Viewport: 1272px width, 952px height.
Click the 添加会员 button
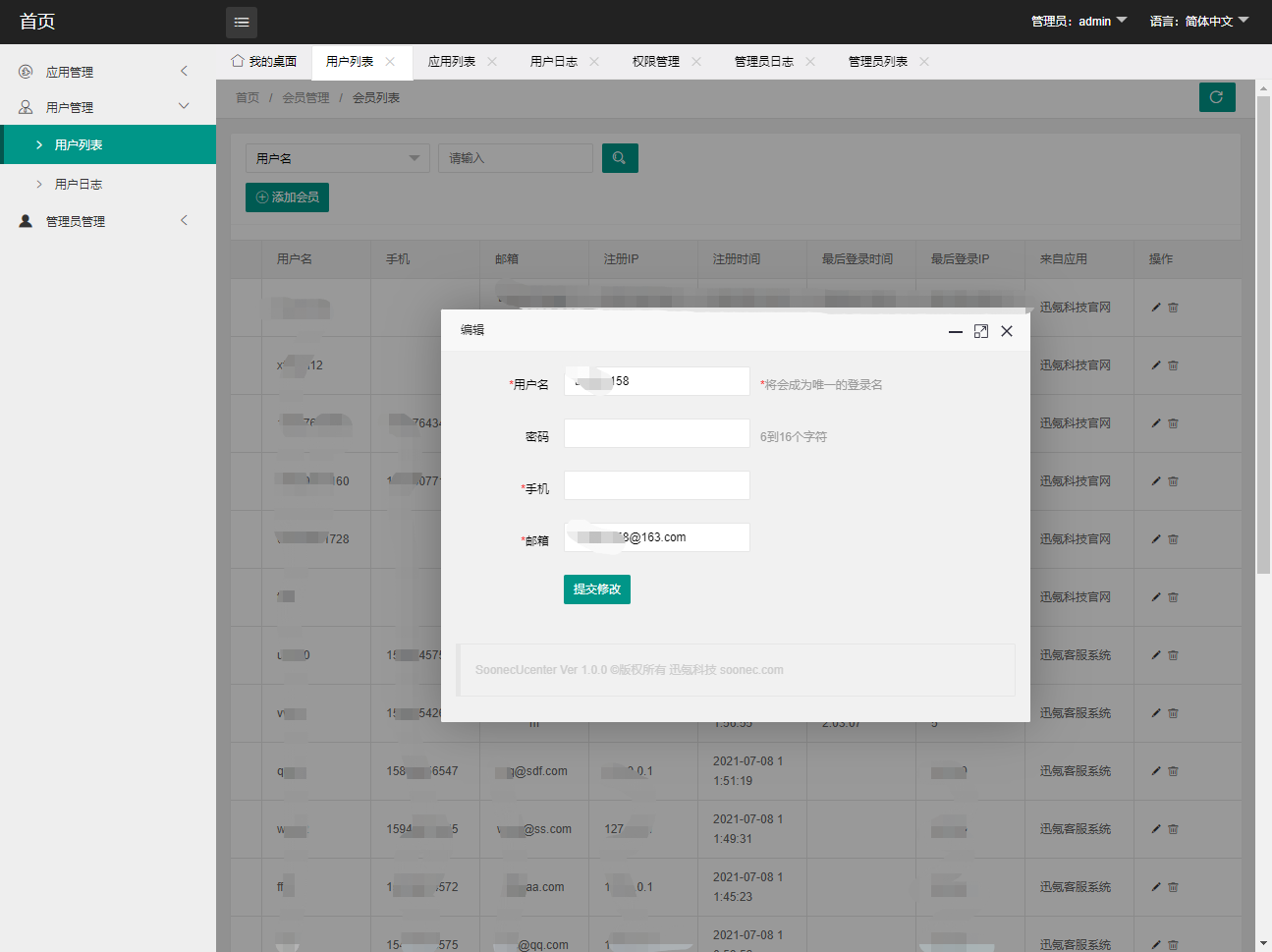click(x=287, y=197)
